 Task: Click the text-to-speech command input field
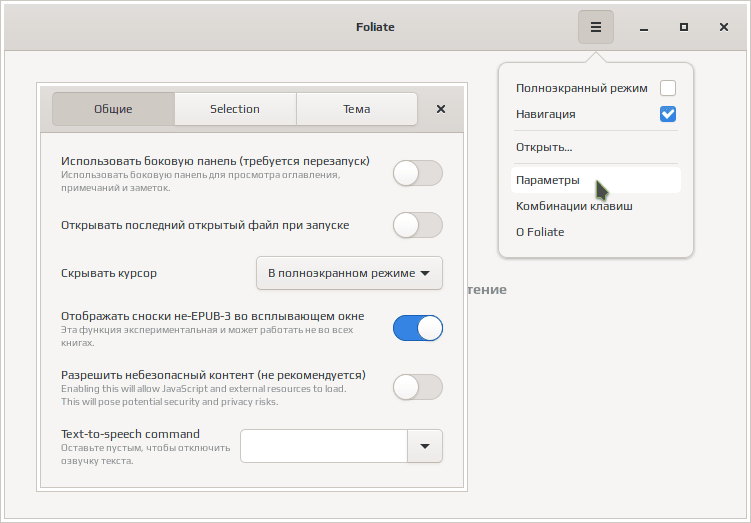324,446
